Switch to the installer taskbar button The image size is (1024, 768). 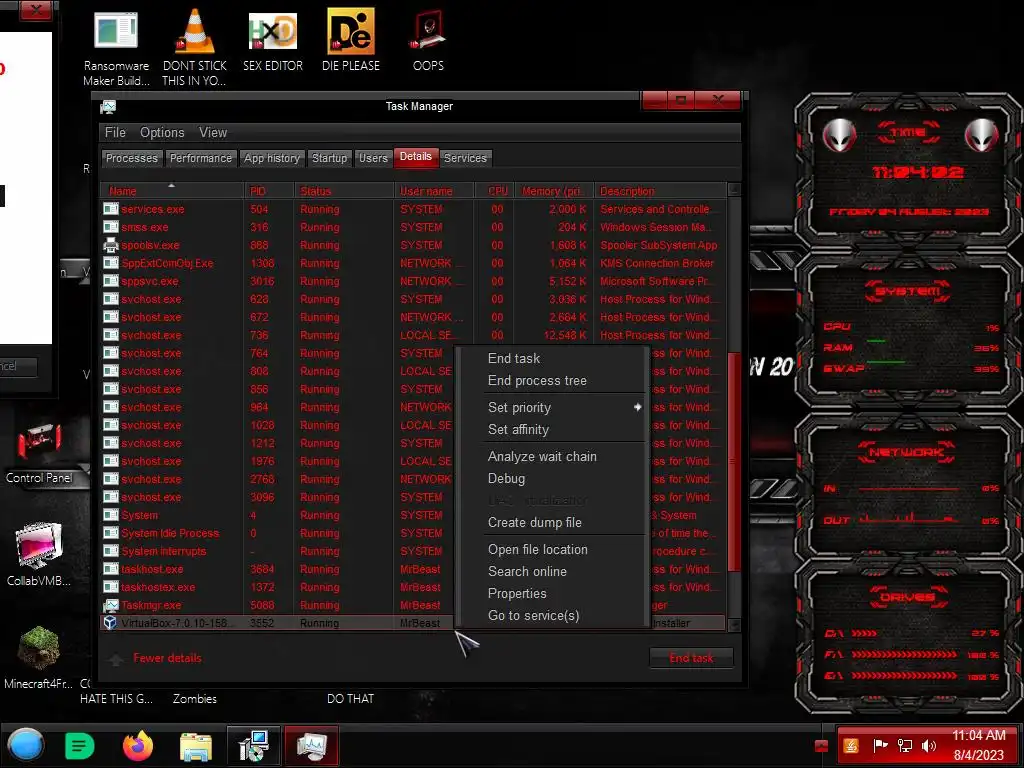(253, 746)
